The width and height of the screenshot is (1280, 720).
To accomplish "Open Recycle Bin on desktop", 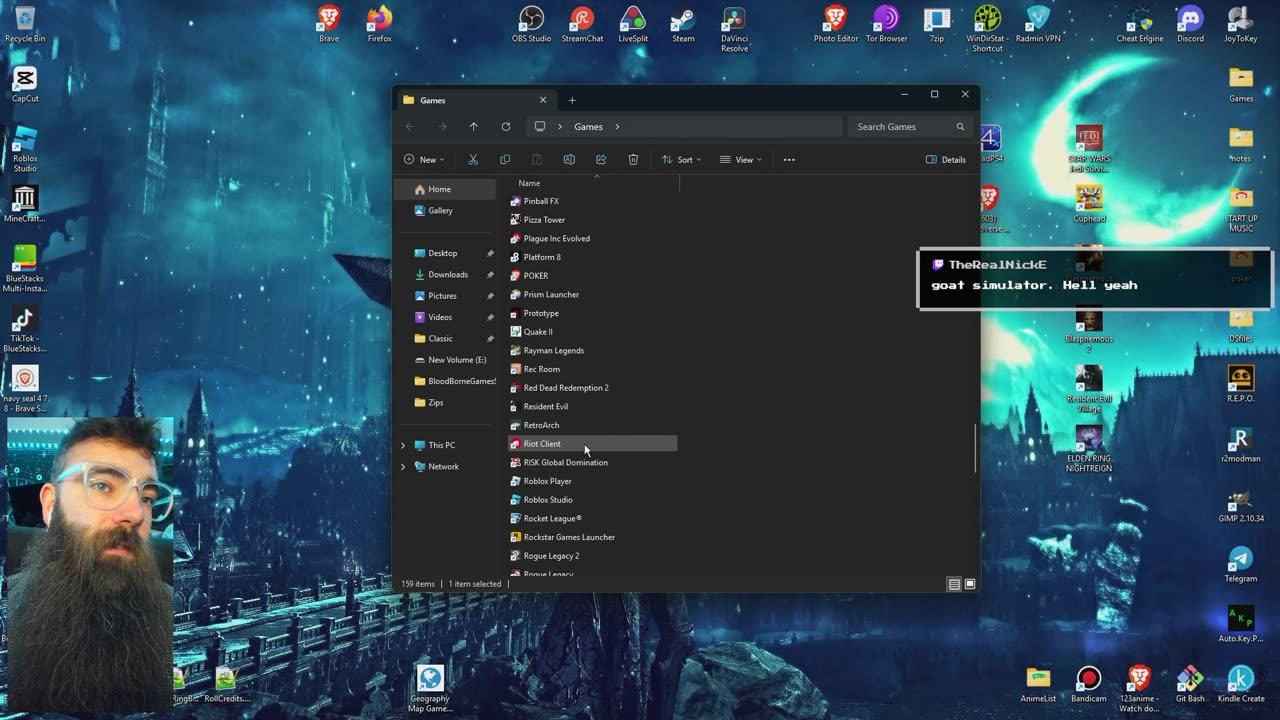I will point(25,24).
